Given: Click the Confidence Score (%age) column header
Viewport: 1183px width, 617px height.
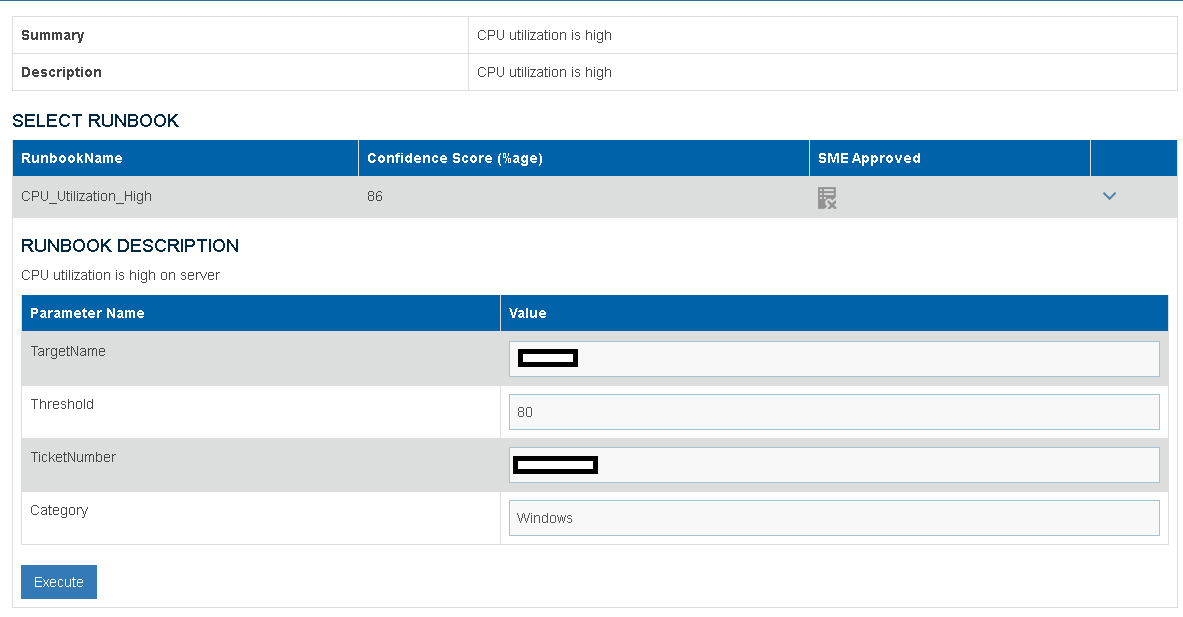Looking at the screenshot, I should pos(455,158).
